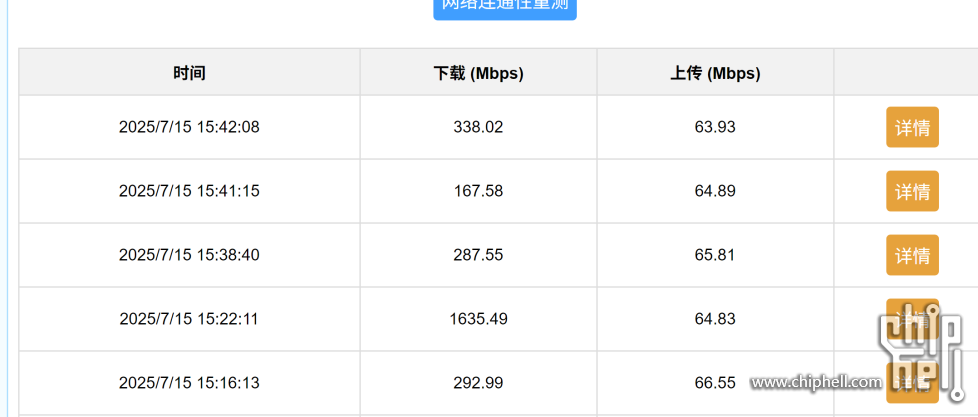Click the 63.93 upload speed value
Image resolution: width=978 pixels, height=417 pixels.
click(715, 127)
